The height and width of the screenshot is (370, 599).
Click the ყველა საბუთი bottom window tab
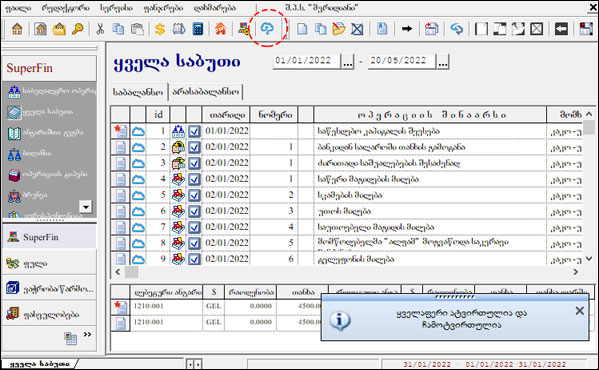[40, 364]
